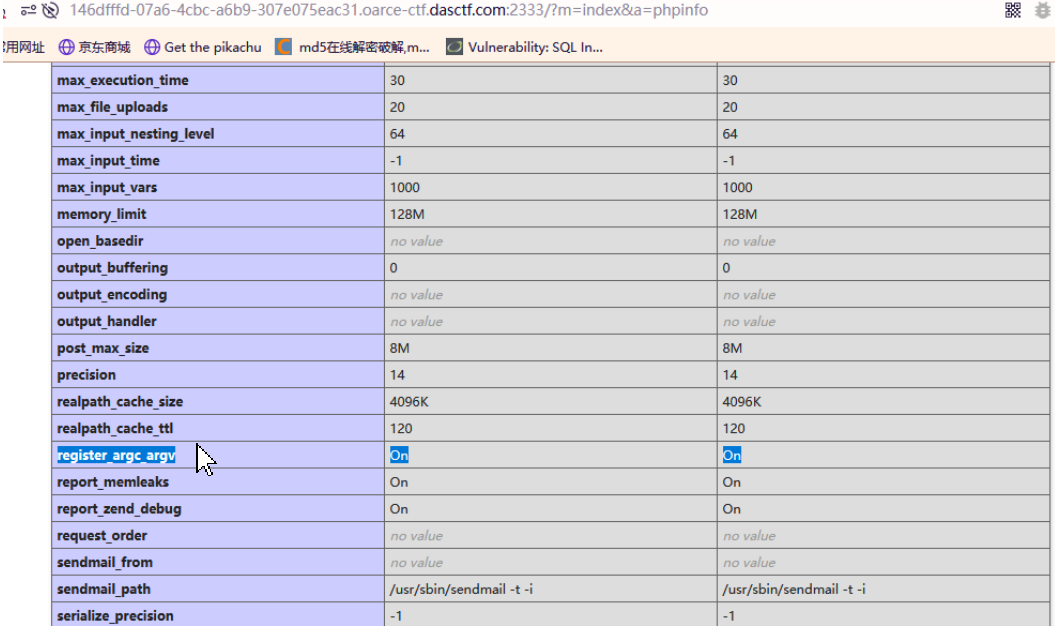
Task: Click the local value 30 for max_execution_time
Action: [x=397, y=80]
